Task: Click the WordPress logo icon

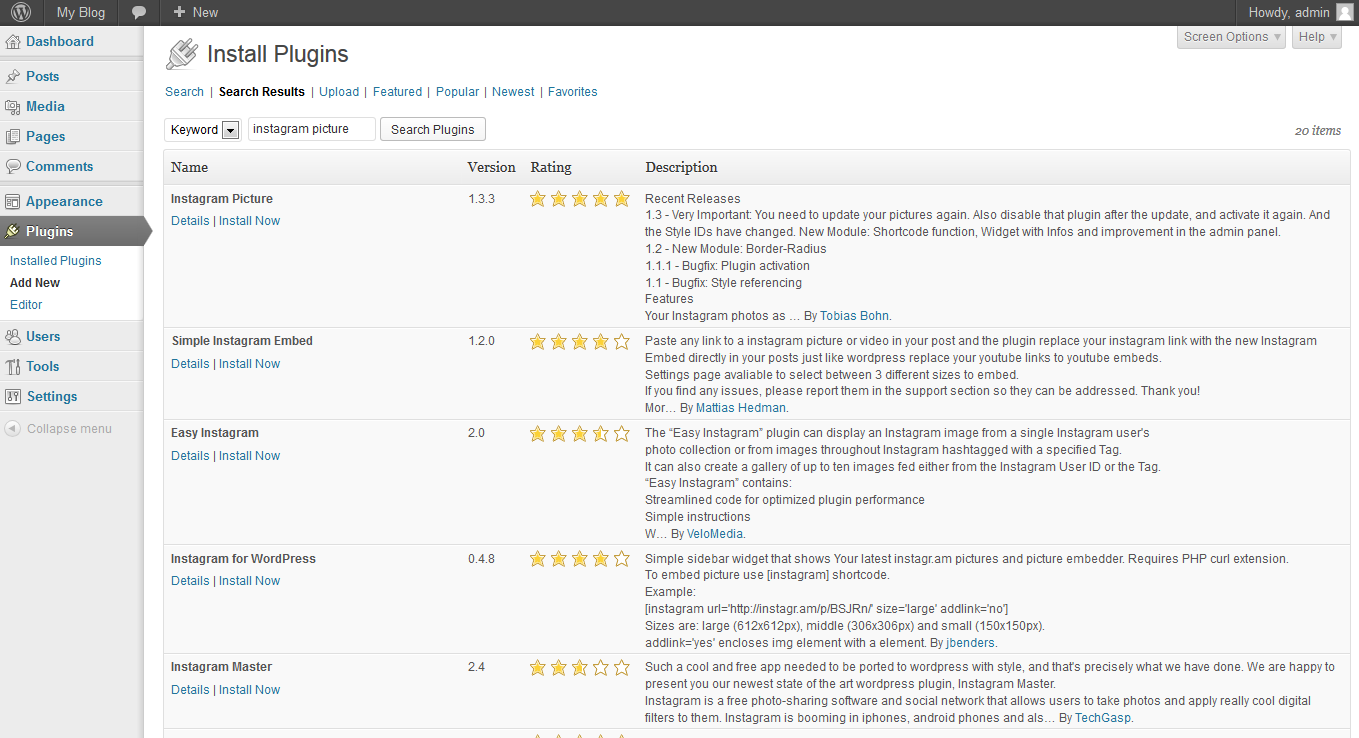Action: click(x=21, y=13)
